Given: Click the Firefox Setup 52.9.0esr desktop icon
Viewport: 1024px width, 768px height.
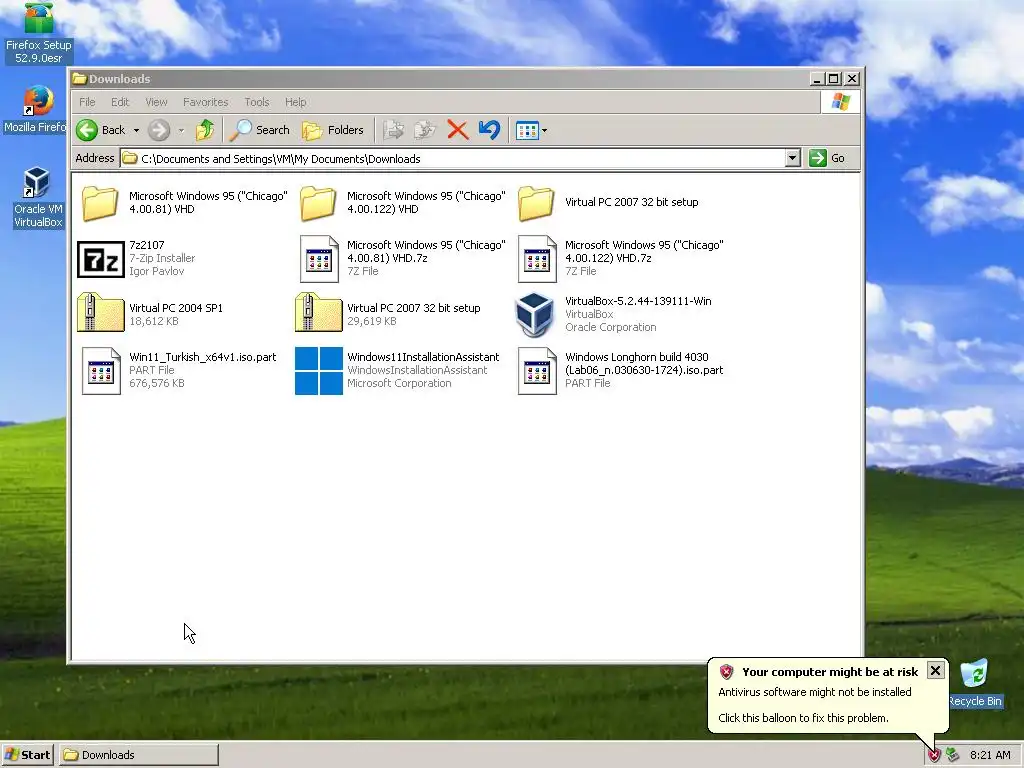Looking at the screenshot, I should point(39,33).
